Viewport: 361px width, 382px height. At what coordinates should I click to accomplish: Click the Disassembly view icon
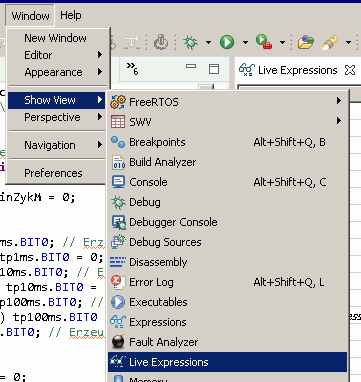(118, 262)
